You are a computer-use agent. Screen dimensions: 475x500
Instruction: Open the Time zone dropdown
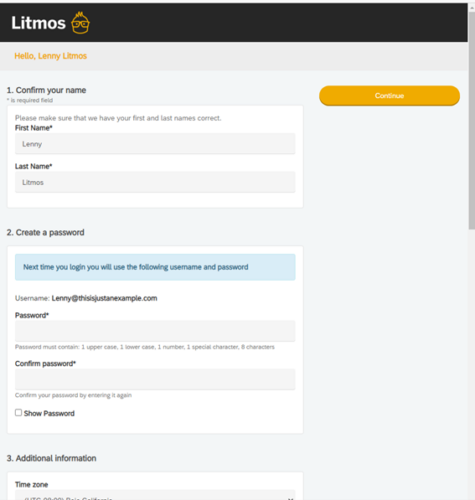pos(155,495)
